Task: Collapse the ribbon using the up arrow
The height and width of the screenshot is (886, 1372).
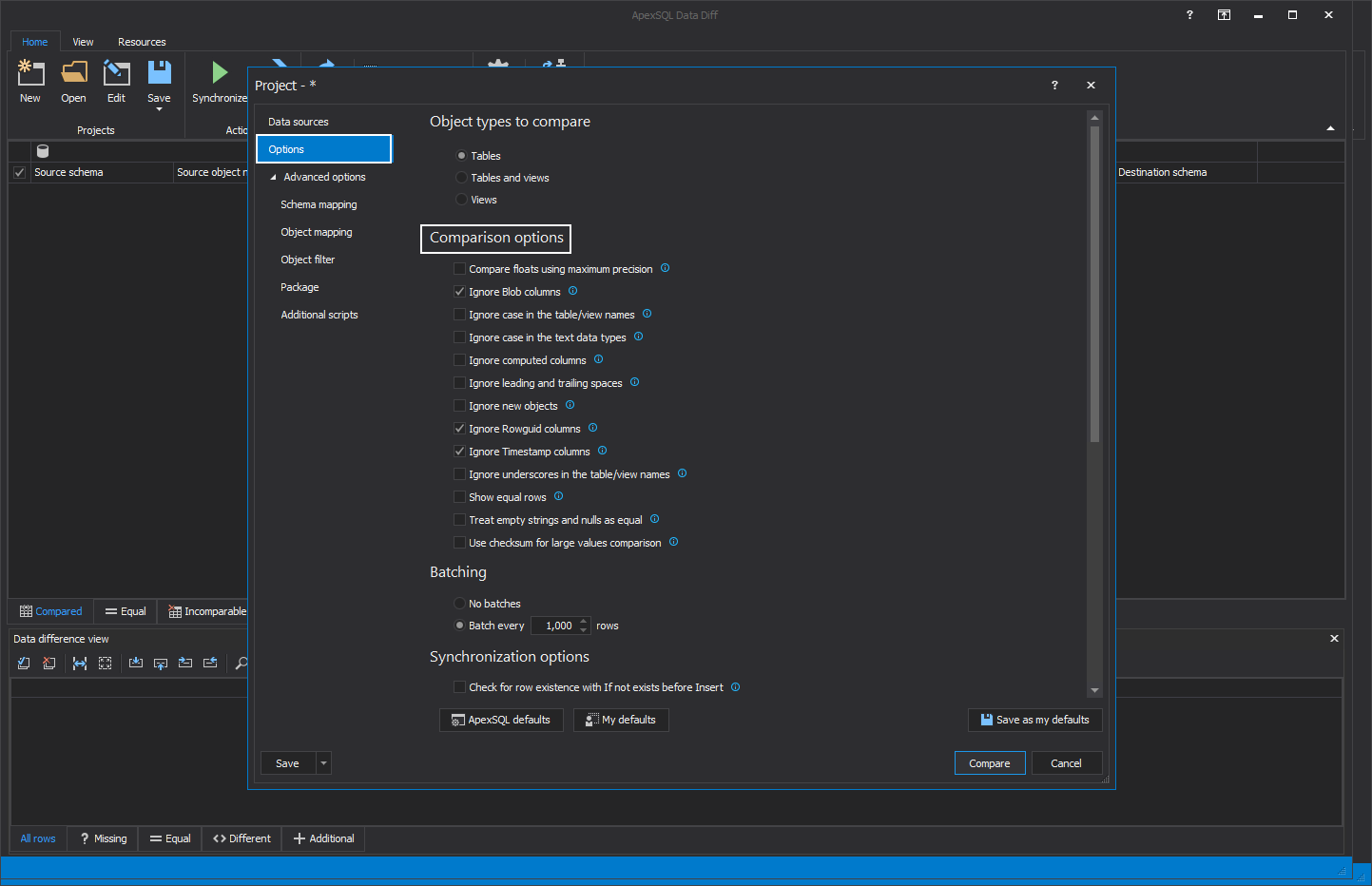Action: tap(1330, 128)
